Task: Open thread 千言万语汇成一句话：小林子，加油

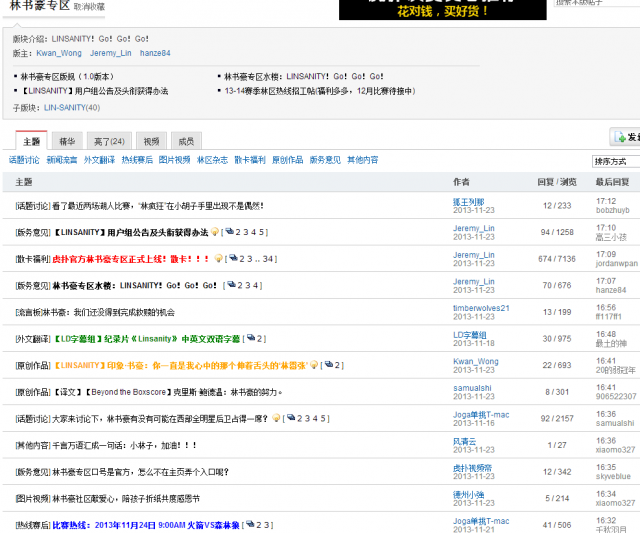Action: 124,445
